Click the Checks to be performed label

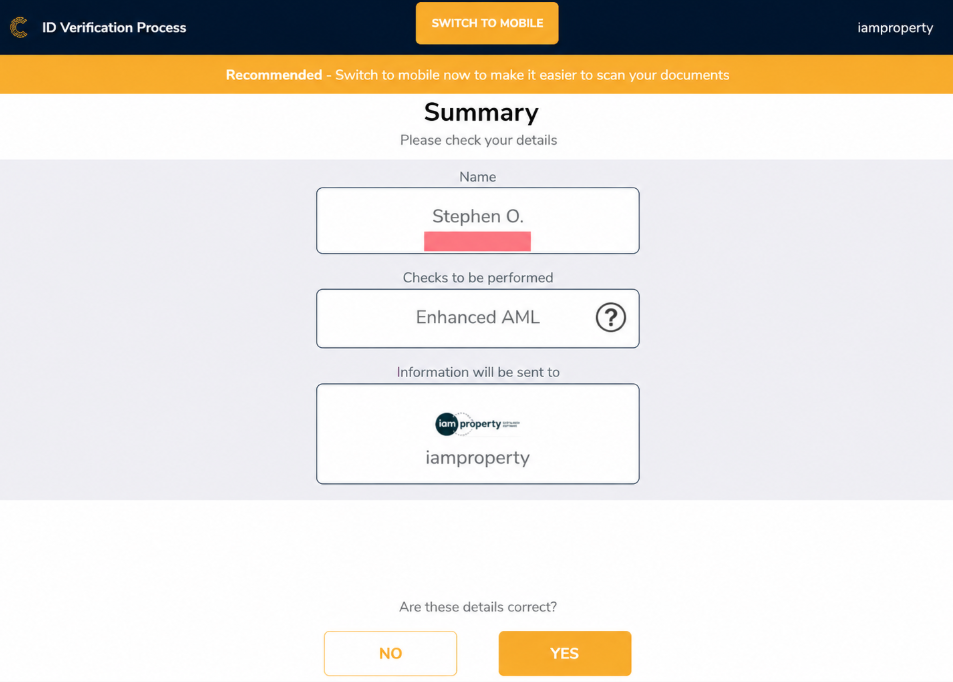pos(478,278)
